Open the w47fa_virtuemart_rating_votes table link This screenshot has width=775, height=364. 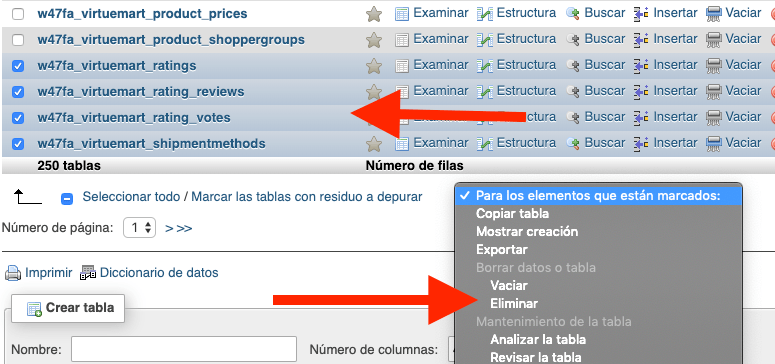[x=134, y=118]
